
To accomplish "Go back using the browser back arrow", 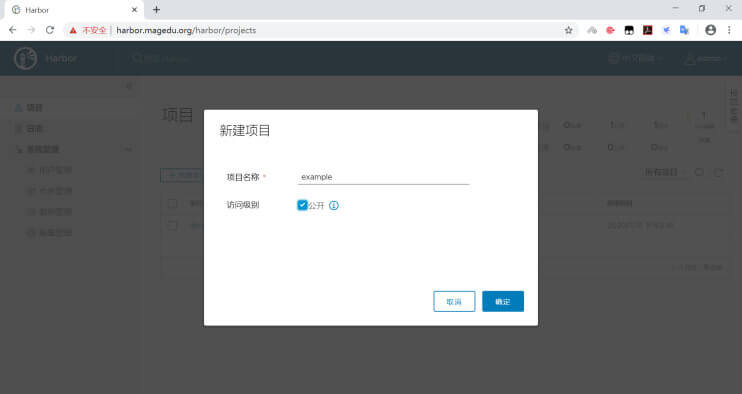I will [x=13, y=30].
